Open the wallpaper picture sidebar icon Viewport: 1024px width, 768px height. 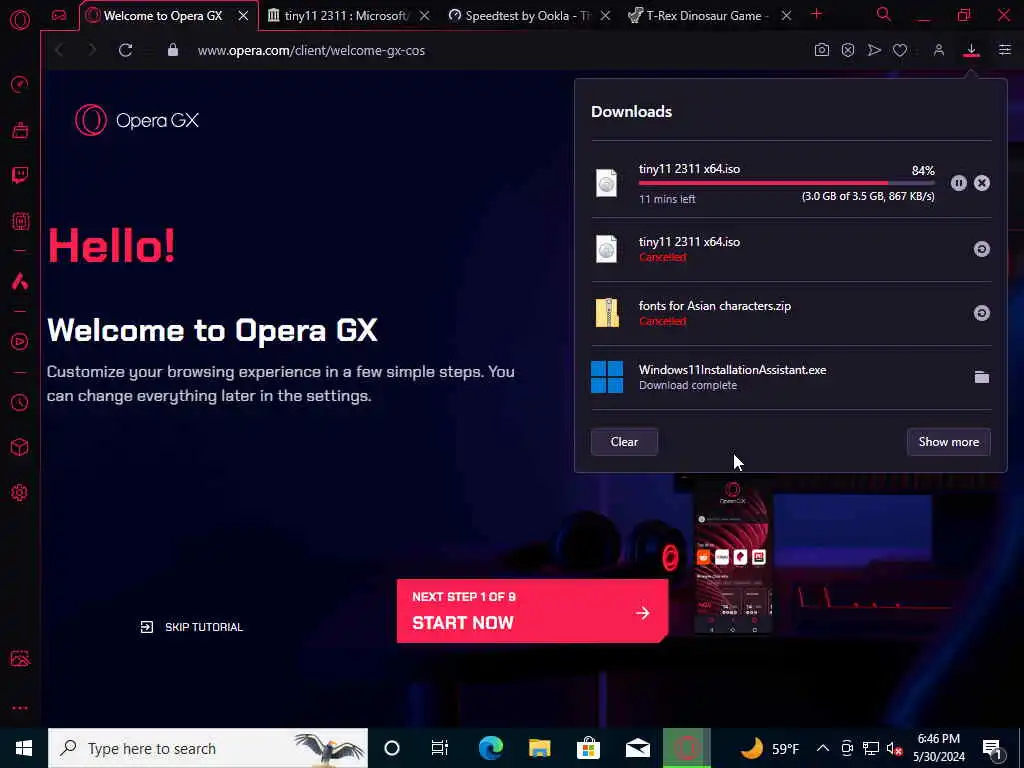[20, 658]
